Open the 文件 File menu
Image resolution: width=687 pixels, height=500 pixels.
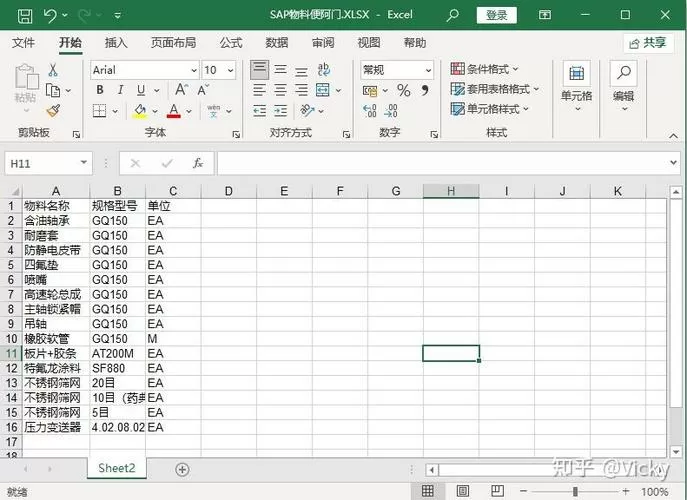(x=23, y=43)
